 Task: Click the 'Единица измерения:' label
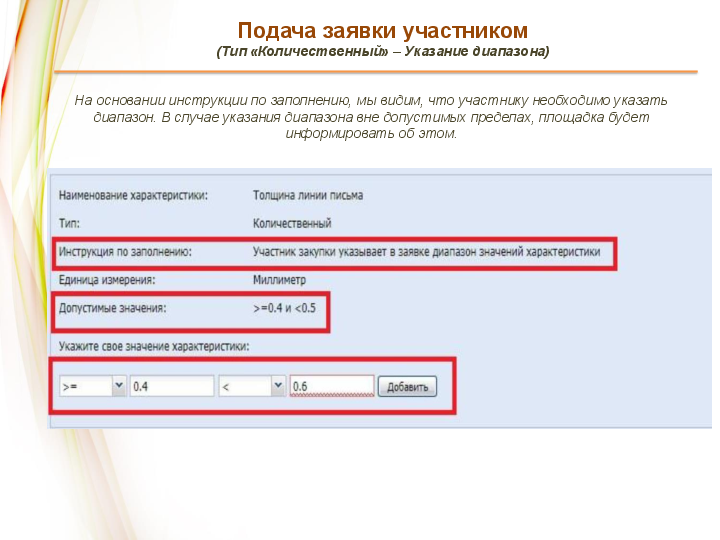[x=107, y=280]
